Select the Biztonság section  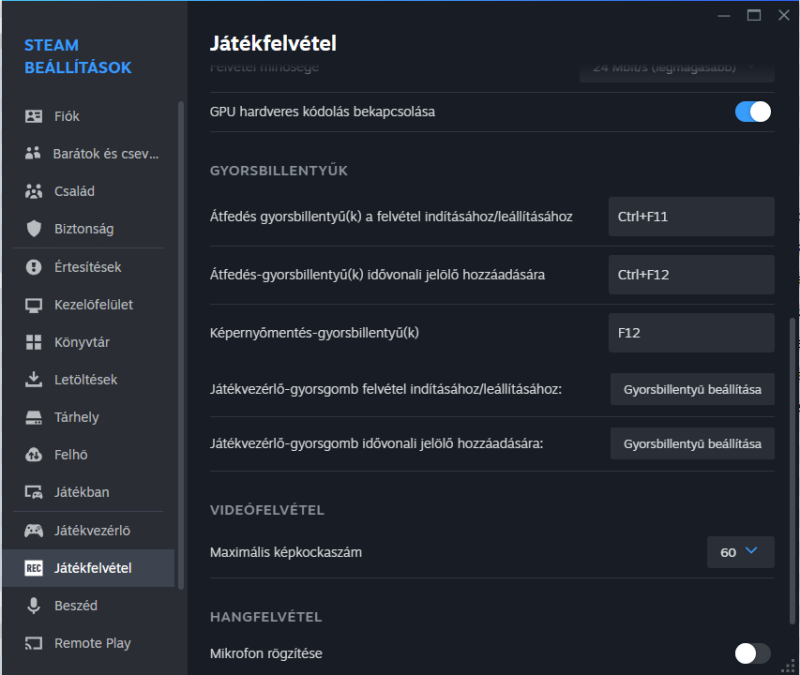[84, 229]
